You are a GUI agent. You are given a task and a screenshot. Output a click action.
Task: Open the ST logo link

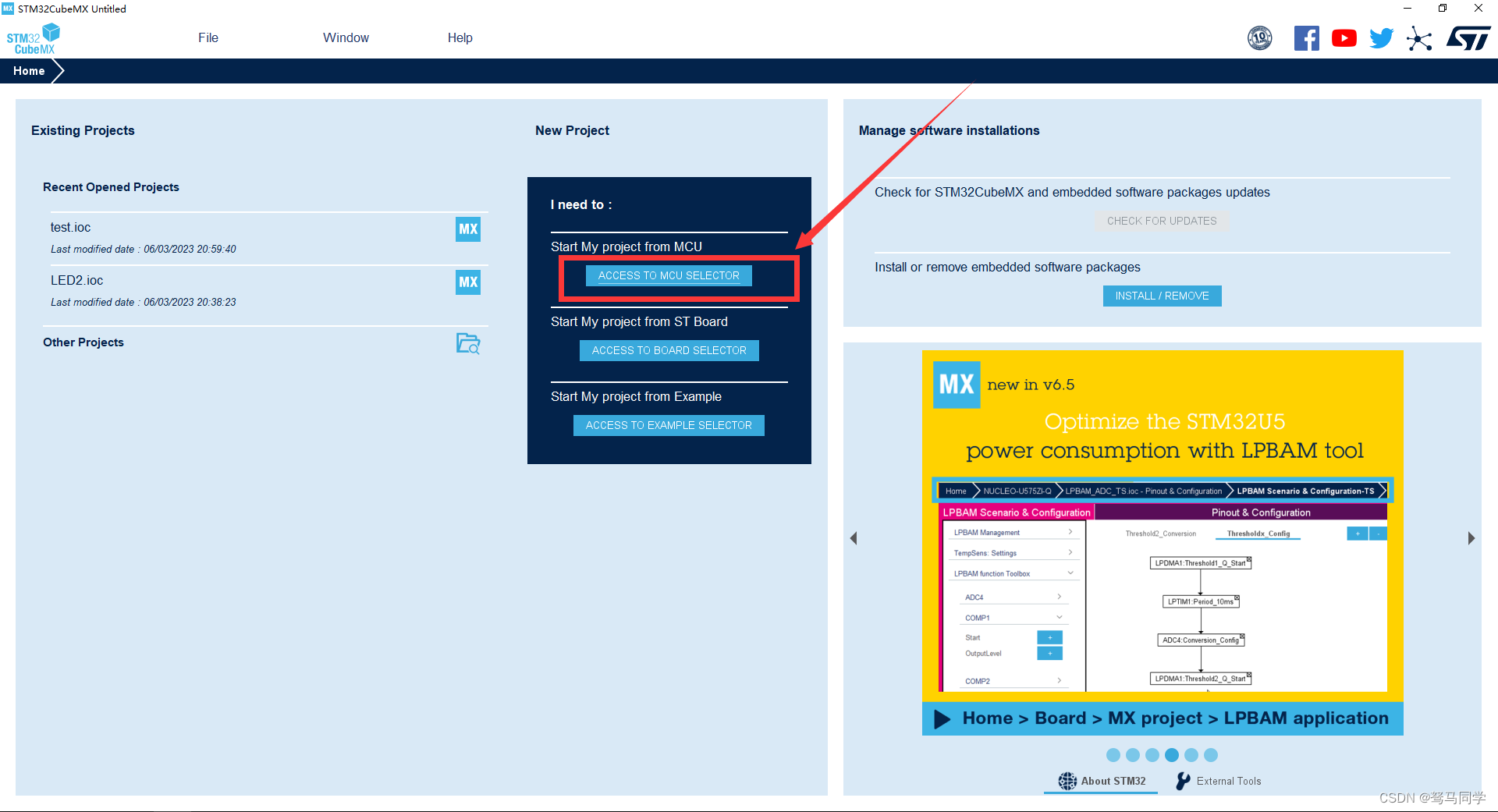(1468, 38)
